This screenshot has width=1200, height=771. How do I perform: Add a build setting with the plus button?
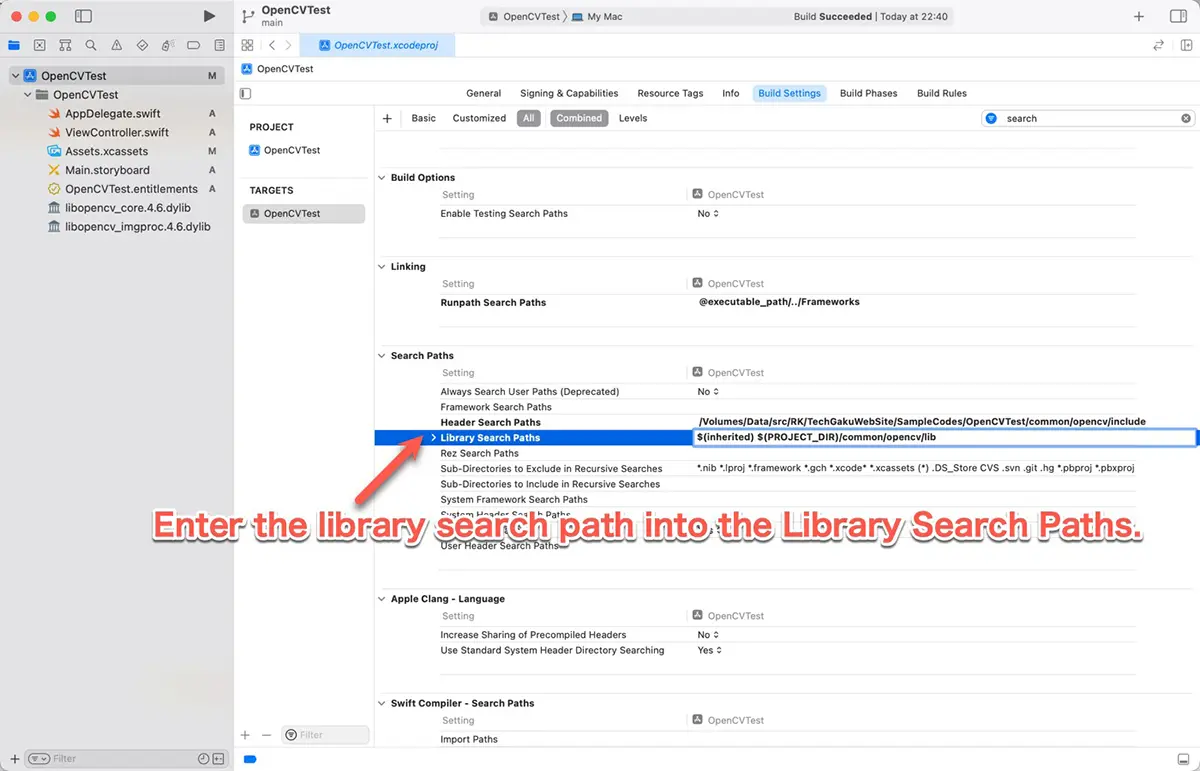[387, 118]
